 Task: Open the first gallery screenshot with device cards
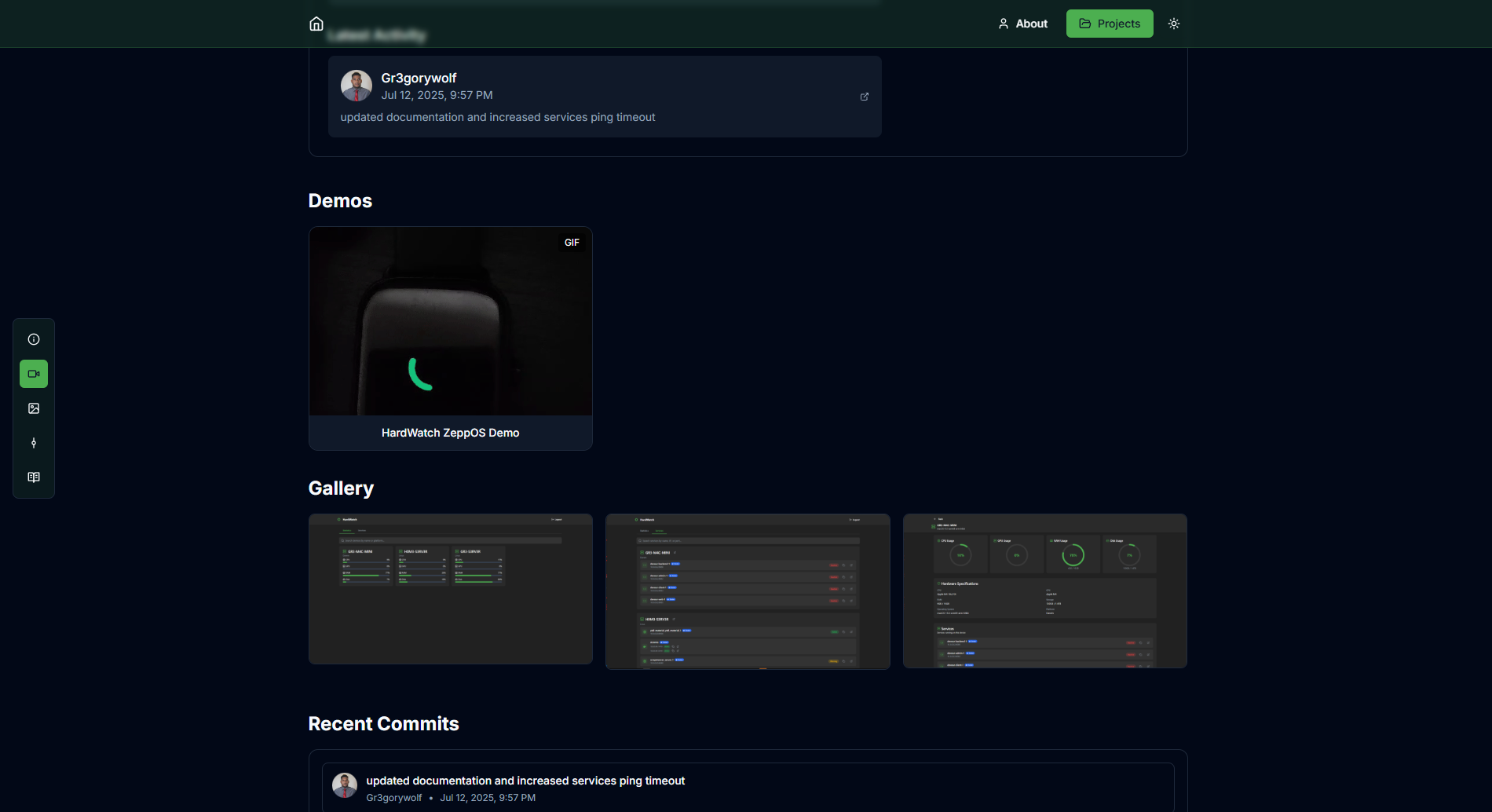[451, 589]
